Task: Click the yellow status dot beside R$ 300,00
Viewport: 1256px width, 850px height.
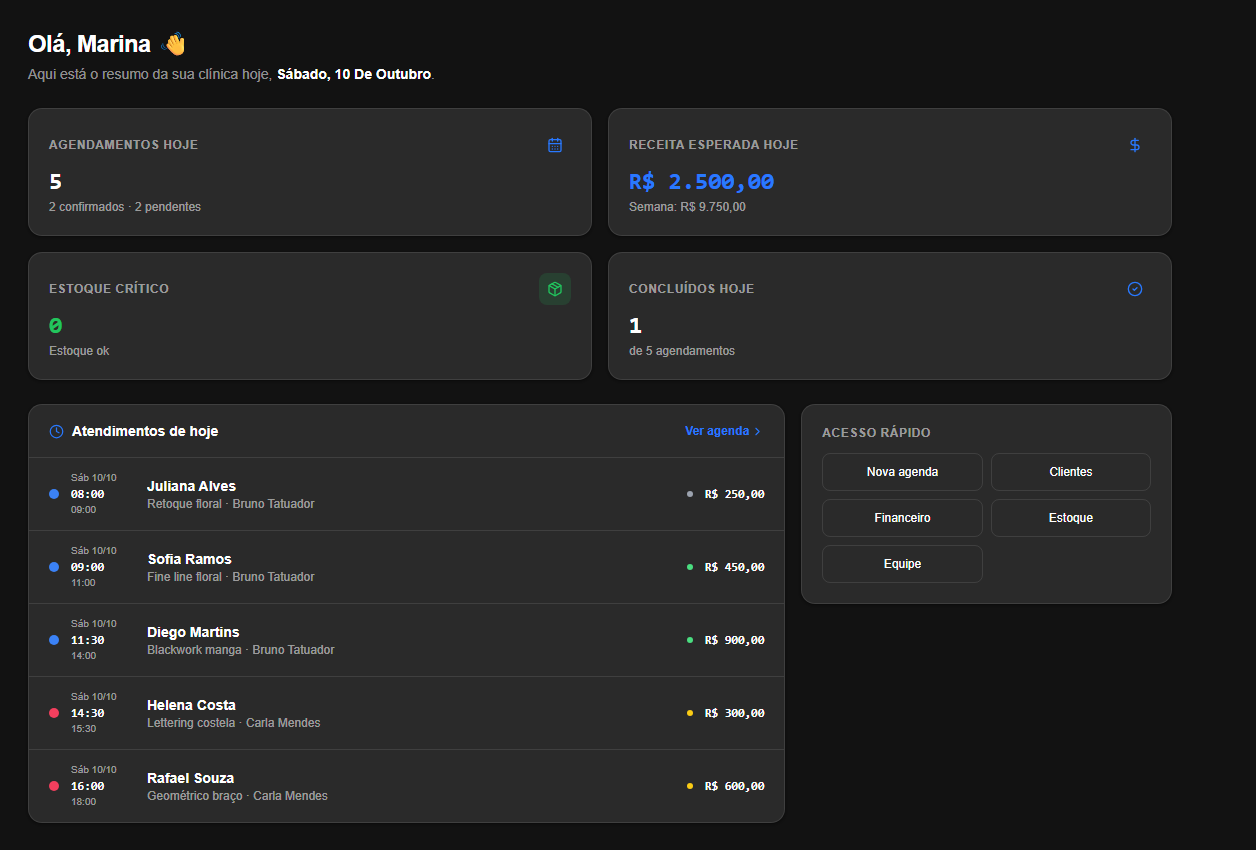Action: (690, 713)
